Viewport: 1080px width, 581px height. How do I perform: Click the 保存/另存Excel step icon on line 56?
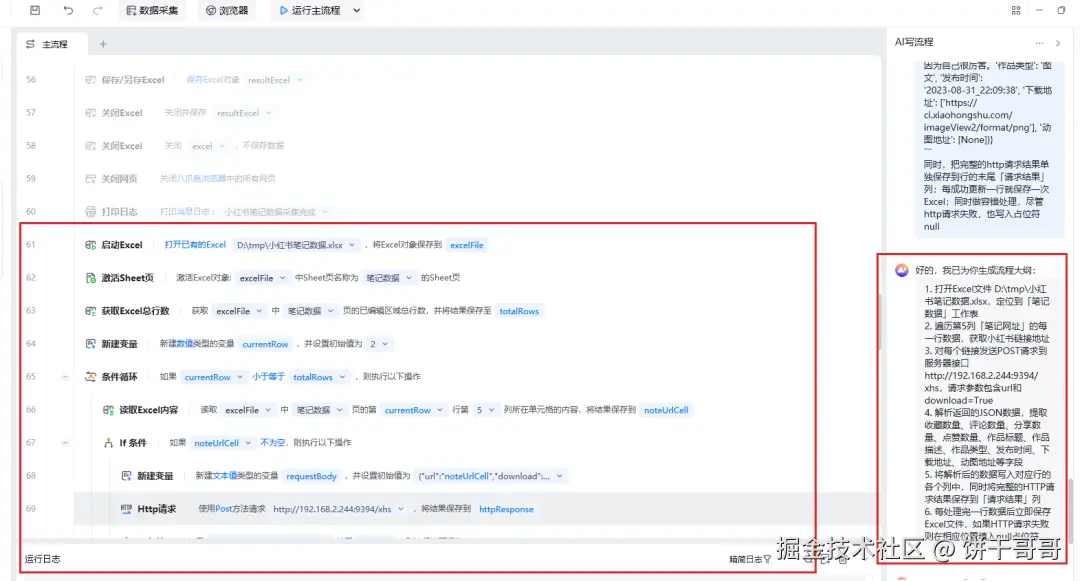90,80
